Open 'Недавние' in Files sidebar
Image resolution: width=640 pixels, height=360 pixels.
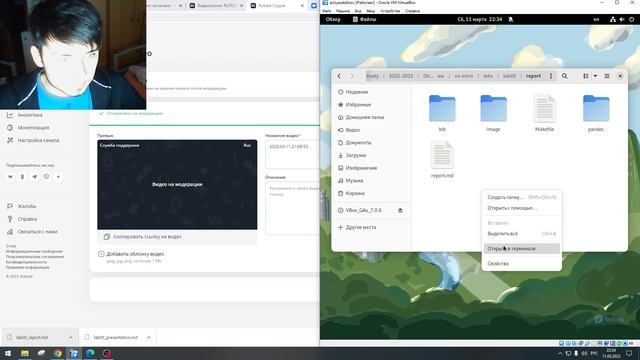[371, 92]
